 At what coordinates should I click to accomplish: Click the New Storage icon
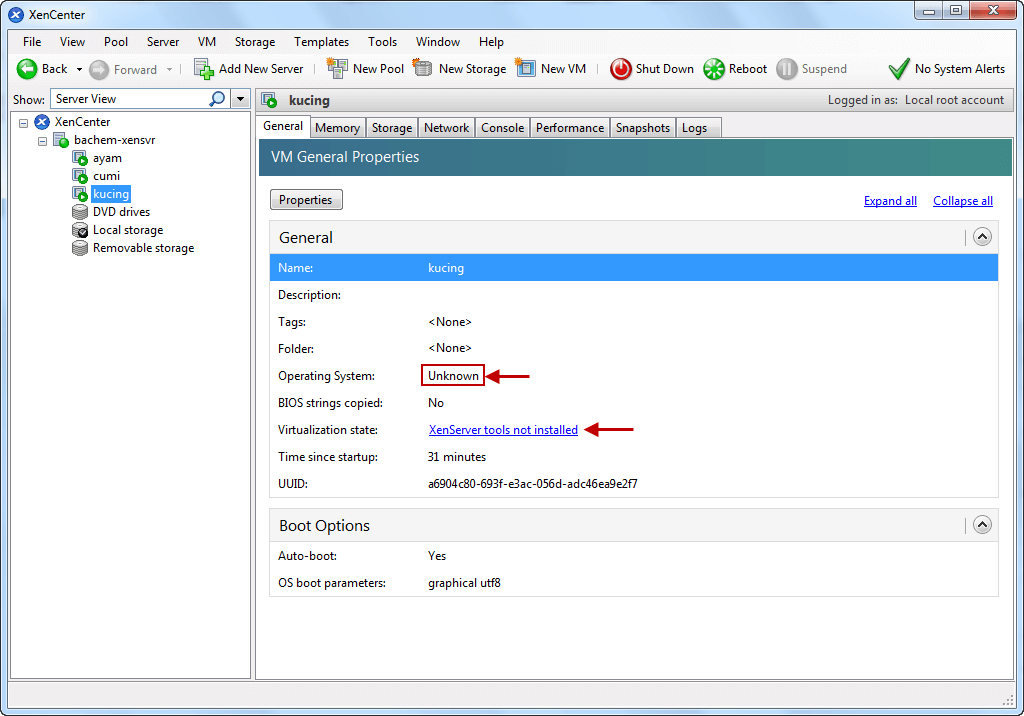(423, 68)
